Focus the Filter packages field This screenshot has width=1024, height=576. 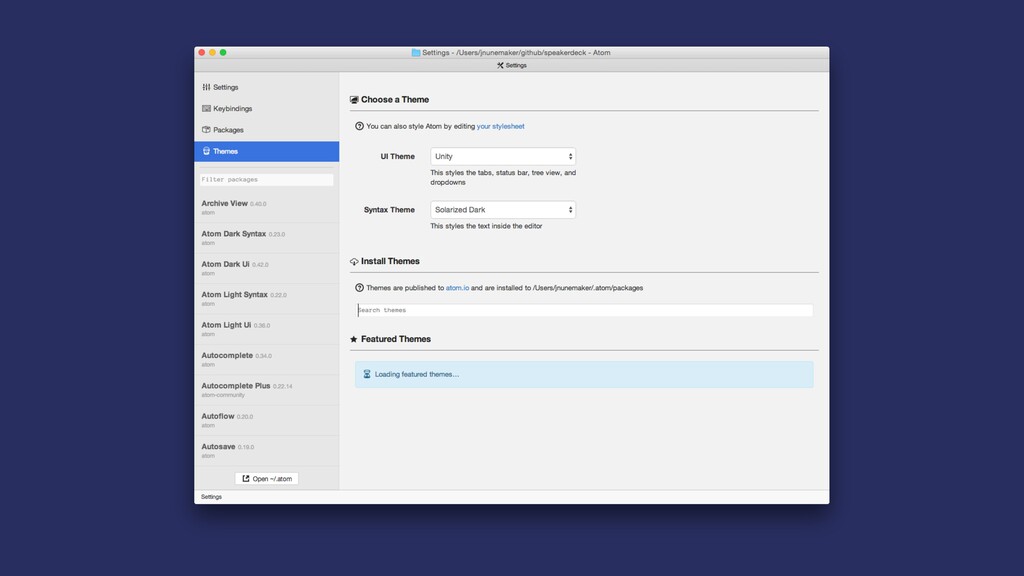[266, 180]
